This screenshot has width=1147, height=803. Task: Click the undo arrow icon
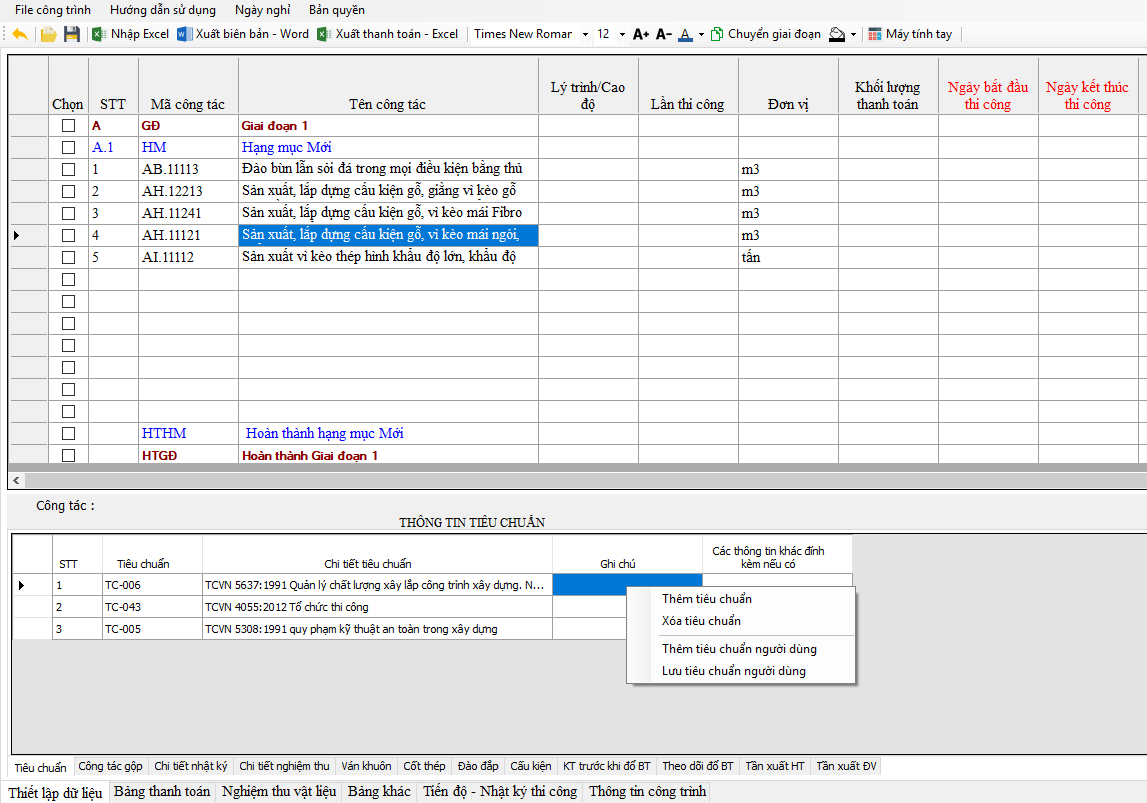(x=20, y=34)
